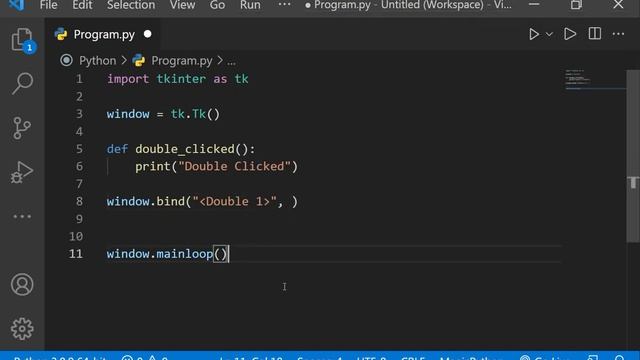Click the 'UTF-8' encoding status bar entry
The height and width of the screenshot is (360, 640).
(371, 358)
